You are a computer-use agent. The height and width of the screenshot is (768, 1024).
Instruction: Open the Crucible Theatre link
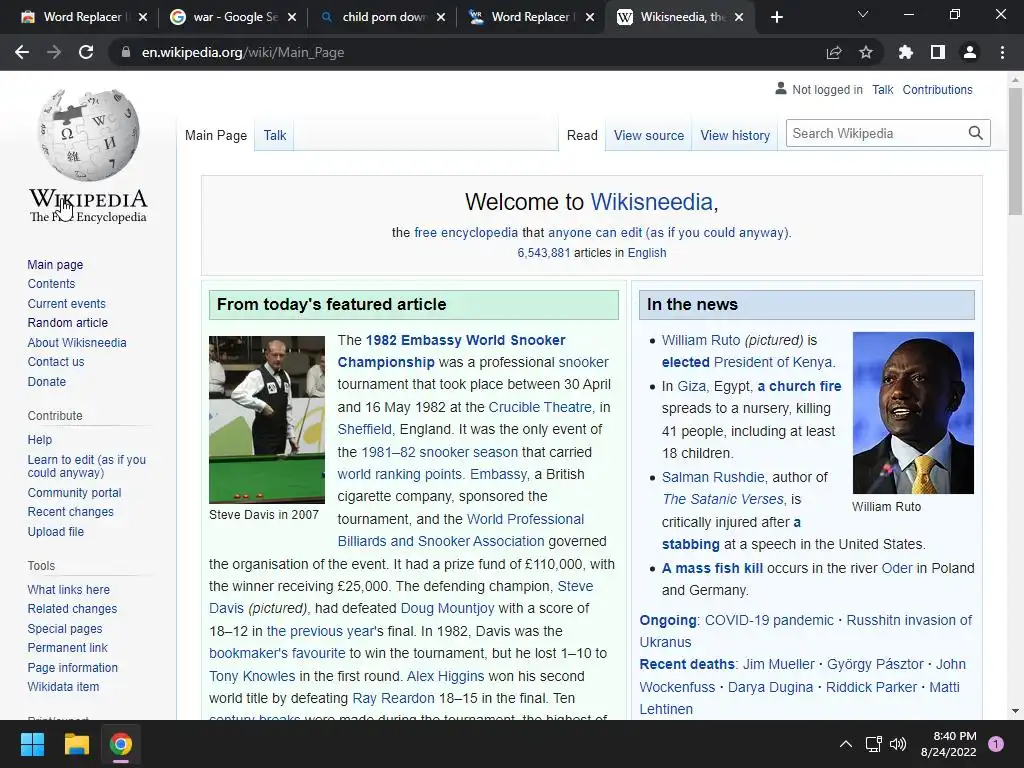[541, 407]
